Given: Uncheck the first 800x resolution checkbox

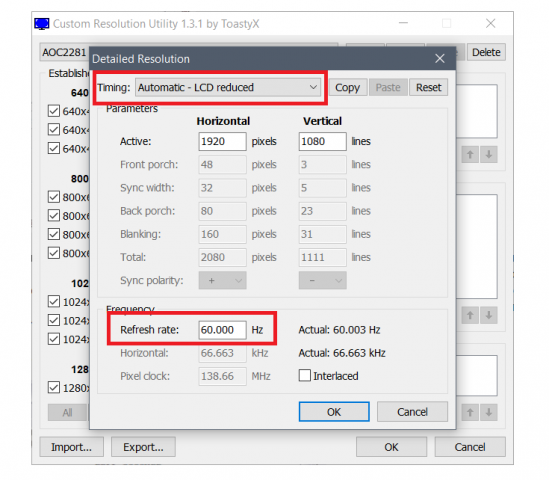Looking at the screenshot, I should tap(54, 197).
